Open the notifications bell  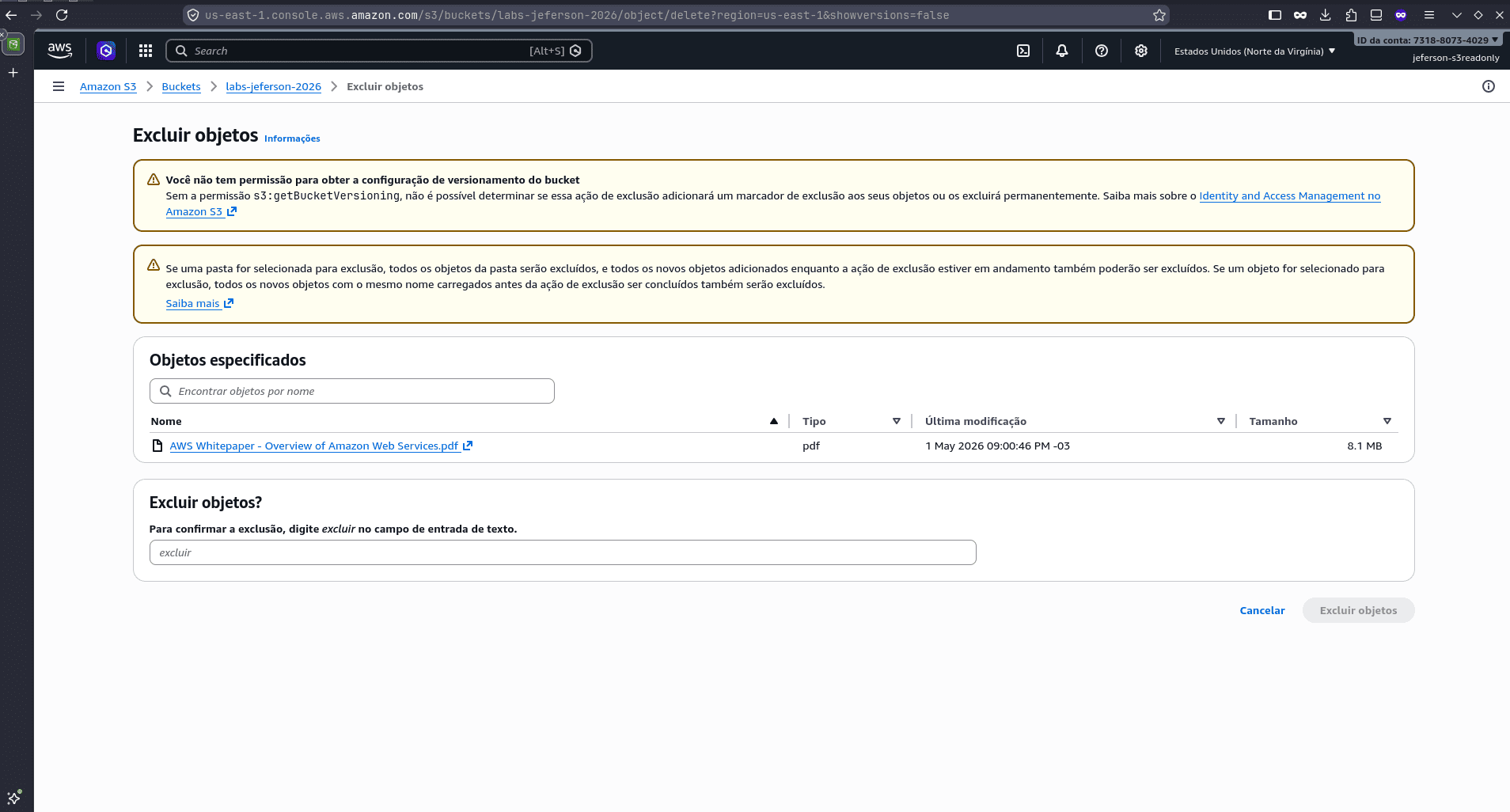coord(1062,51)
